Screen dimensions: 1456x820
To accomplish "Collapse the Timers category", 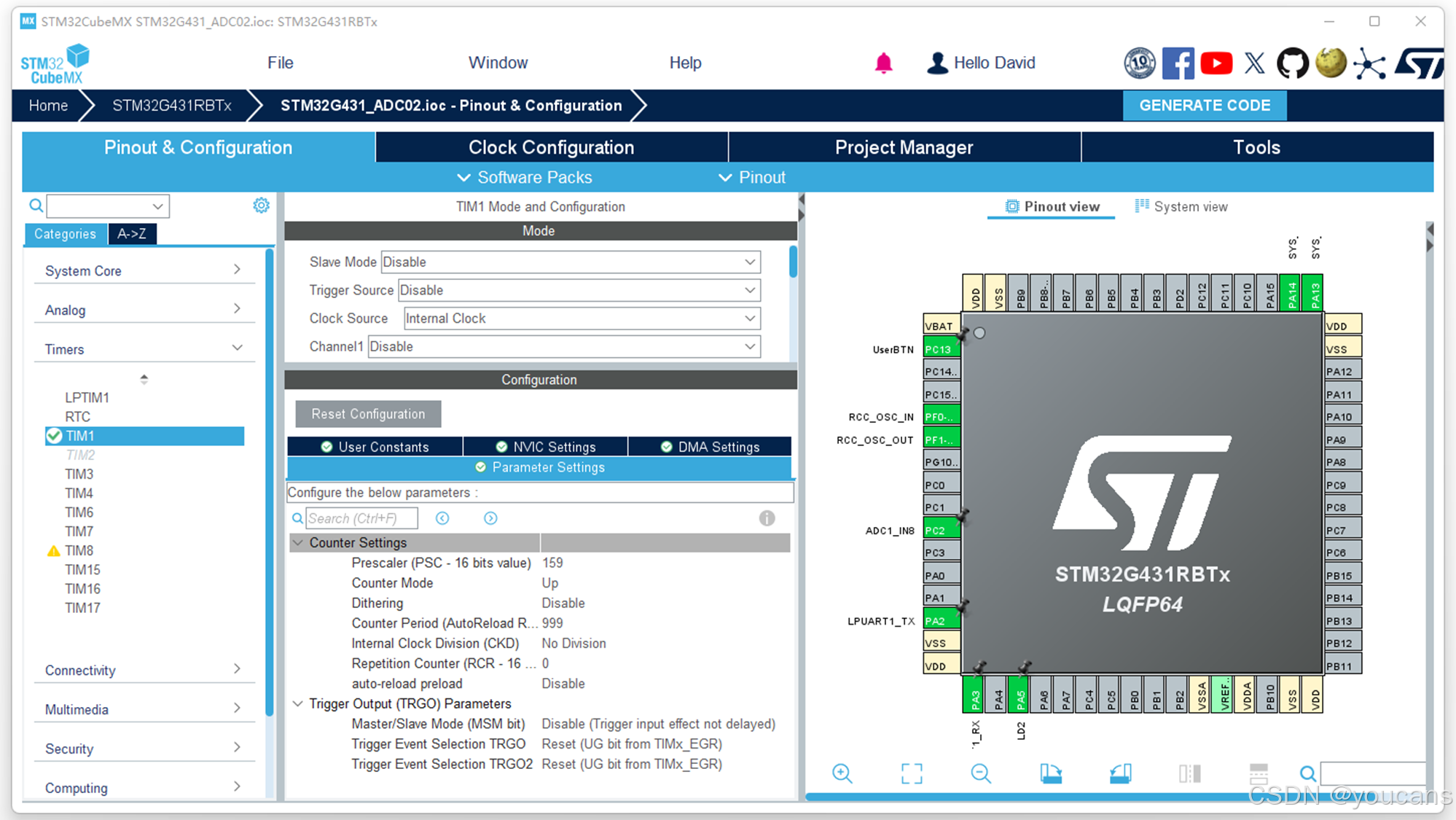I will tap(144, 350).
